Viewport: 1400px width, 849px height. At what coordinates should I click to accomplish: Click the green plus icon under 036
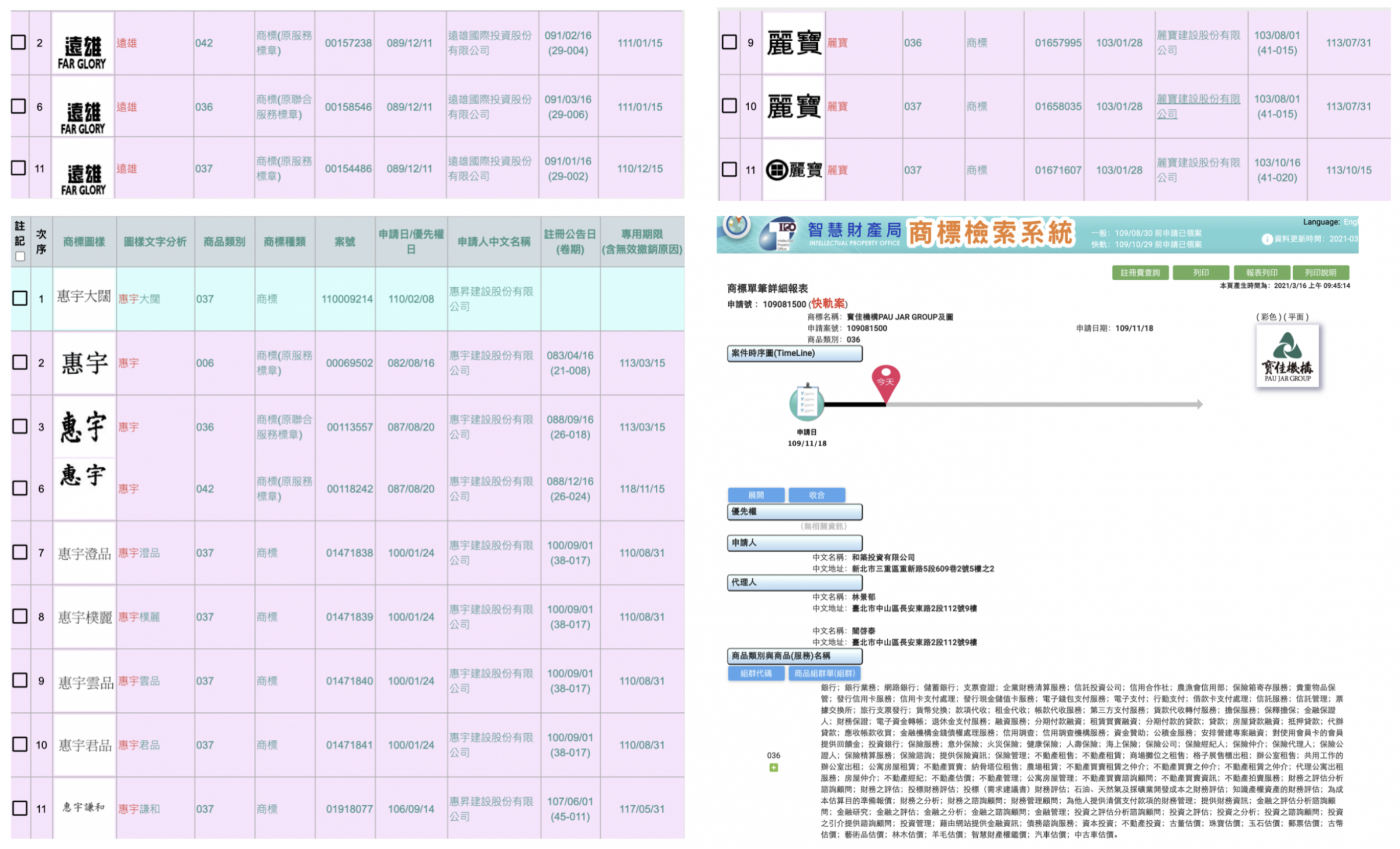tap(774, 767)
